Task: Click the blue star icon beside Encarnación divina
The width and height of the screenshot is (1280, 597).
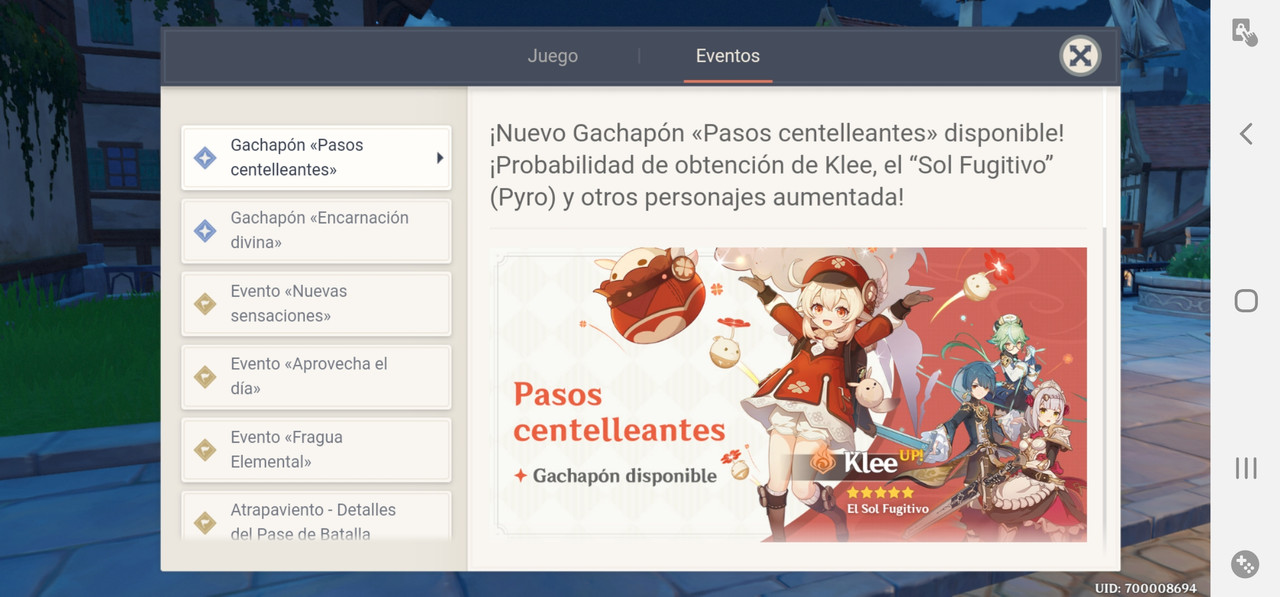Action: coord(205,231)
